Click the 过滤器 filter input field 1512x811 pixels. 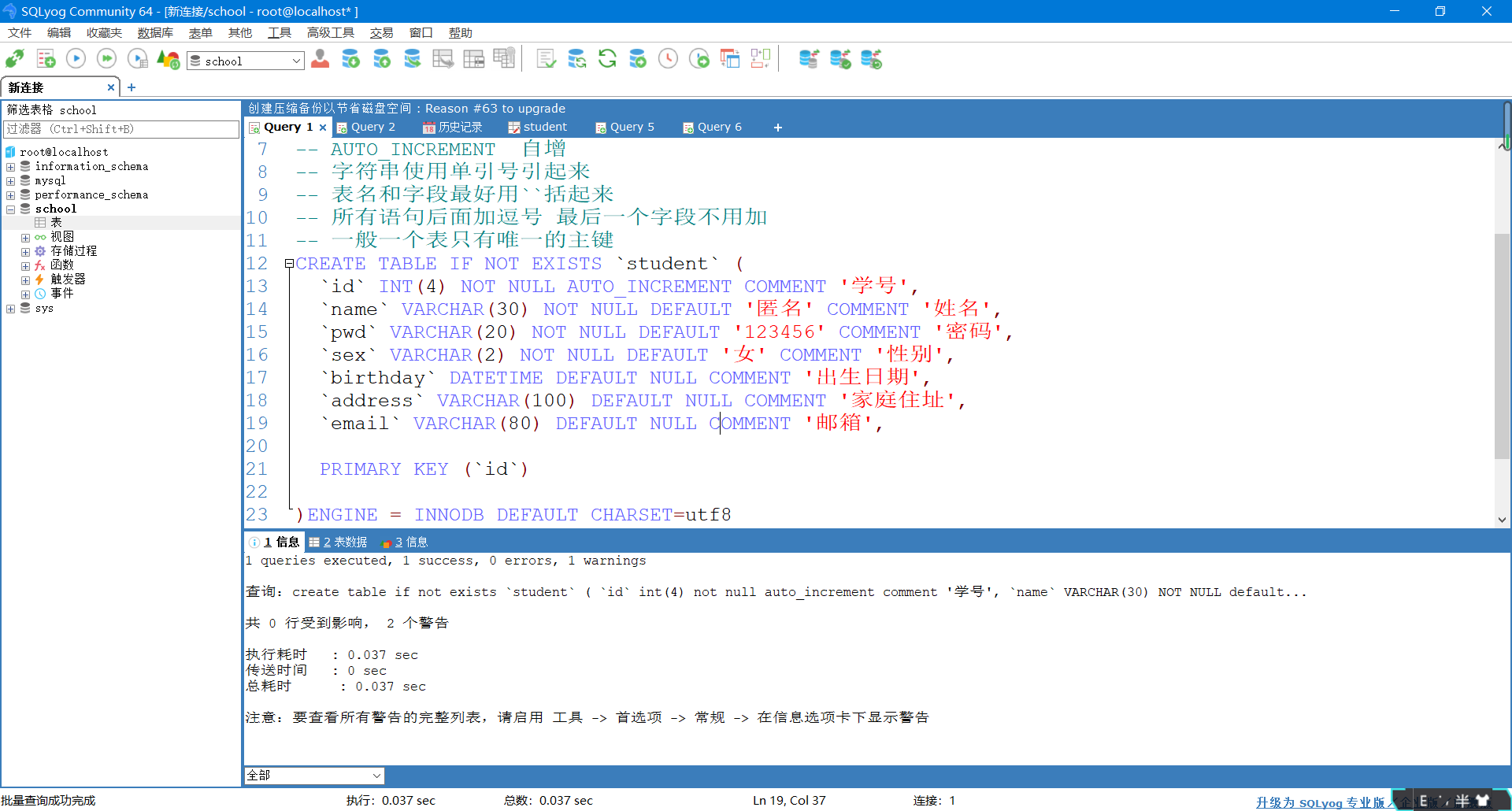tap(118, 129)
